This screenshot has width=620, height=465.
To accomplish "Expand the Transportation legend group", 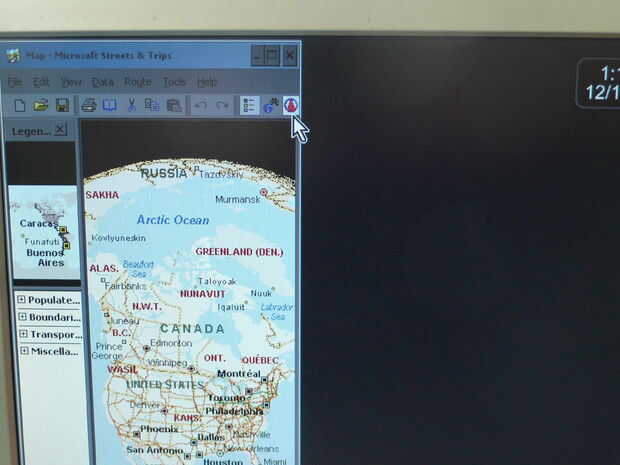I will 24,334.
